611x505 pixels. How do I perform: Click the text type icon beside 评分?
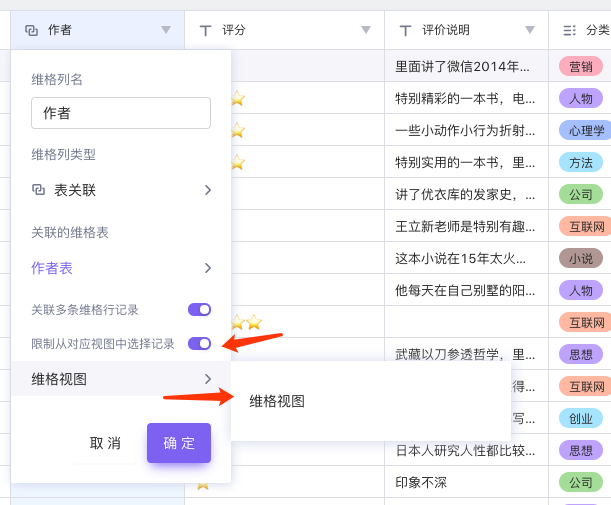(x=205, y=30)
